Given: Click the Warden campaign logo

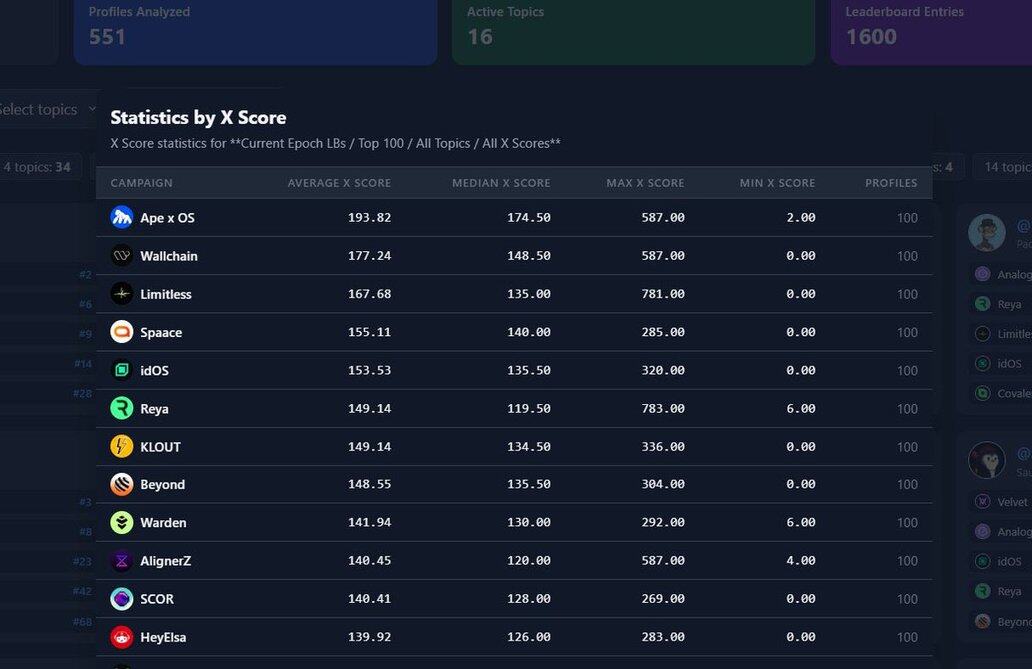Looking at the screenshot, I should [x=121, y=523].
